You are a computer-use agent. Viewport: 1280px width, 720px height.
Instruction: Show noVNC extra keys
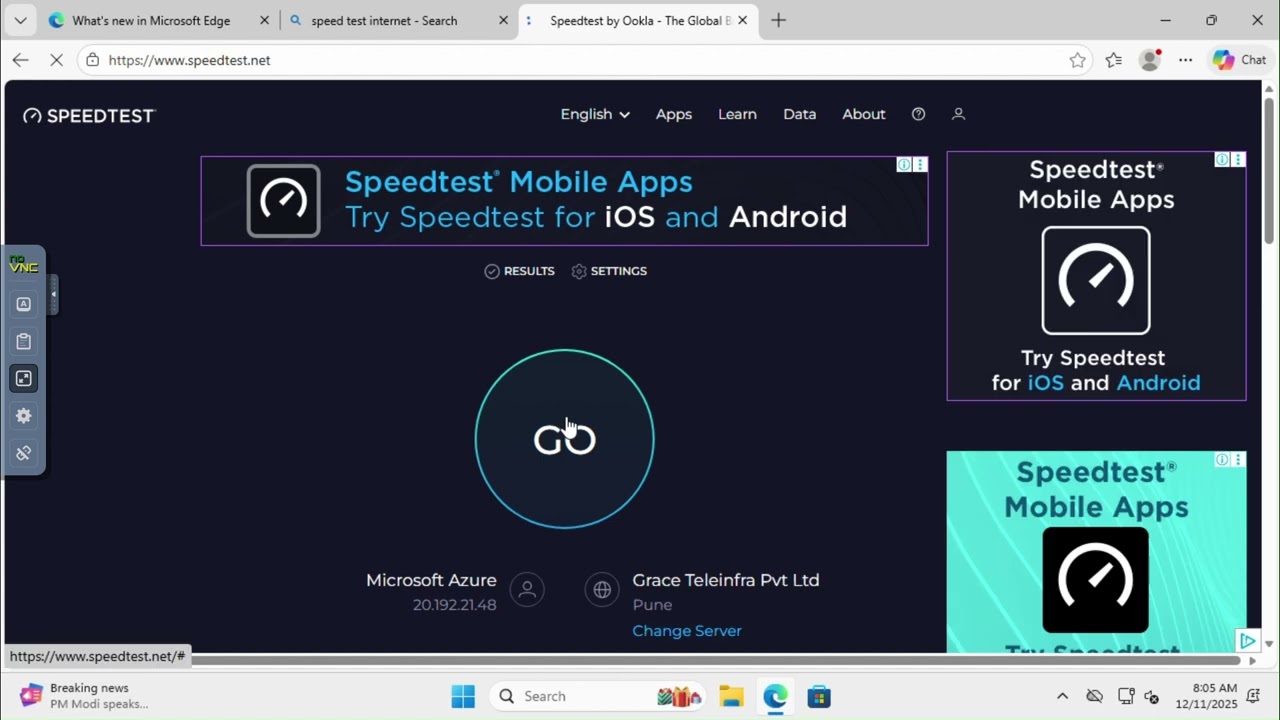pos(23,304)
